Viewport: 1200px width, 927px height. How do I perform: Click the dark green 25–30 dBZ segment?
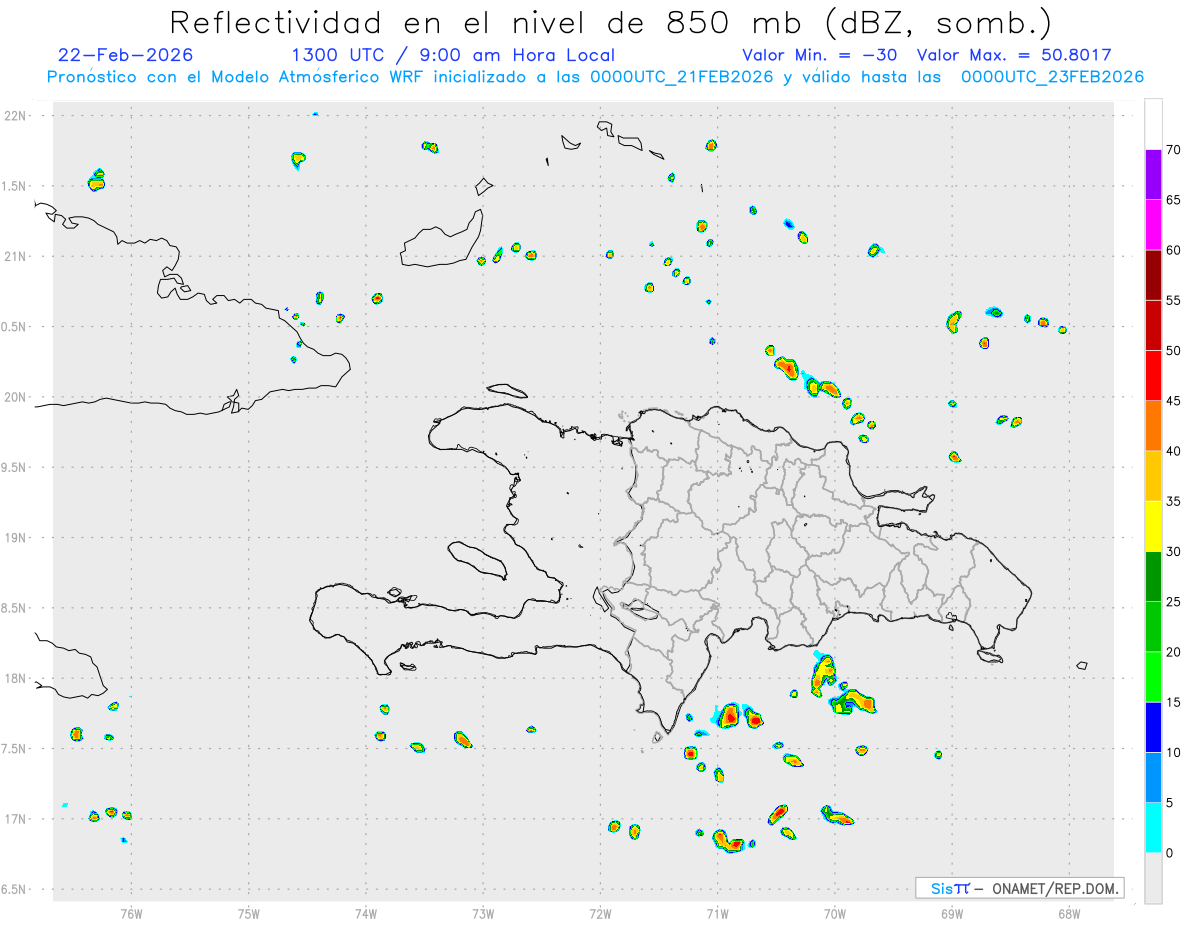1153,577
